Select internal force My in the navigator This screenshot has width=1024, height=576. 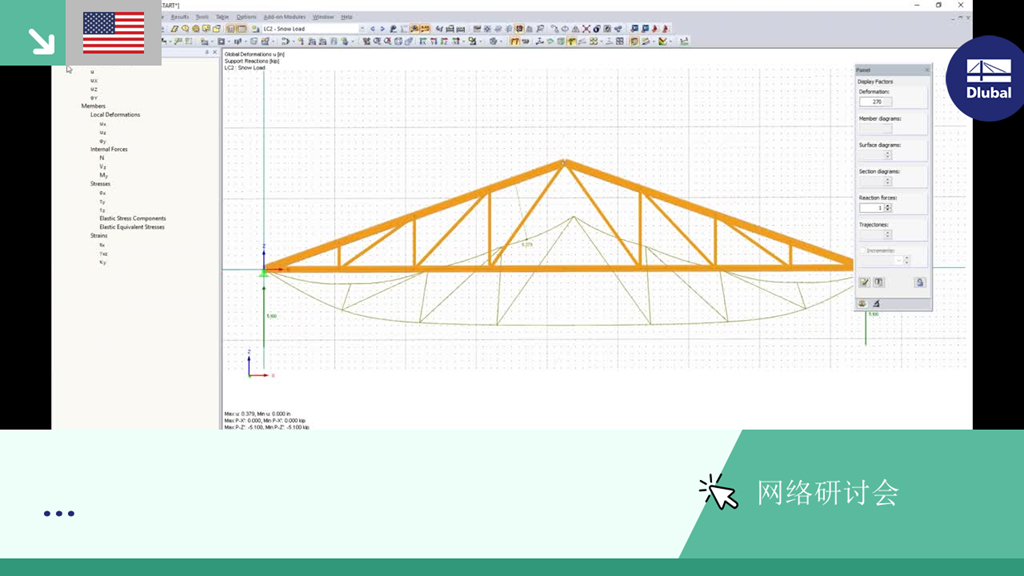tap(103, 175)
